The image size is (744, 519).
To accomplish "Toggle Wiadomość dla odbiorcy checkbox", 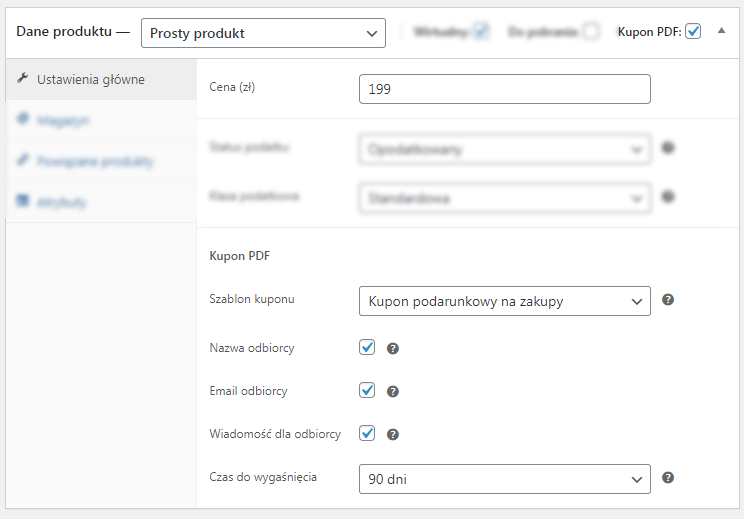I will point(367,433).
